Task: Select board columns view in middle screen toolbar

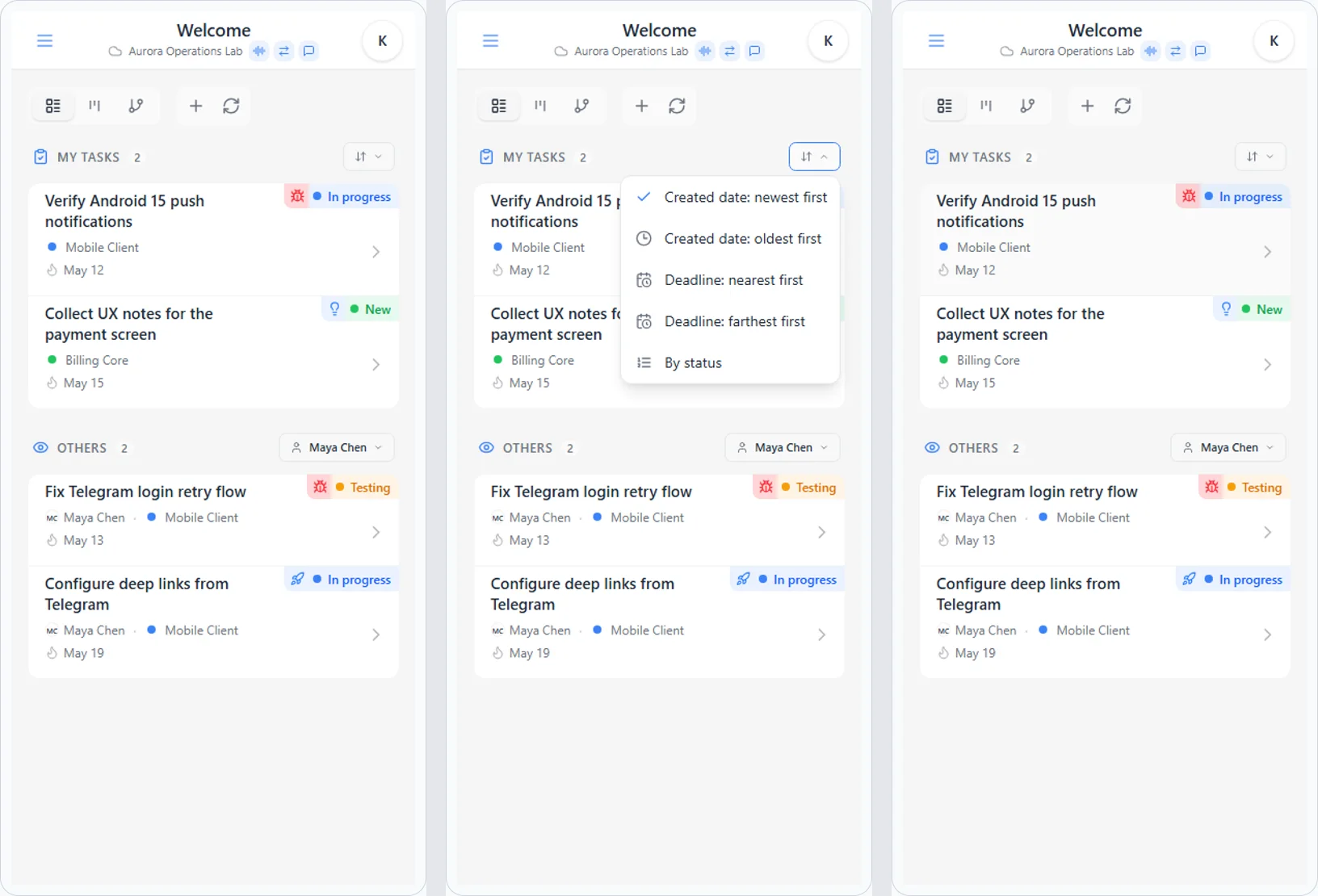Action: [x=540, y=106]
